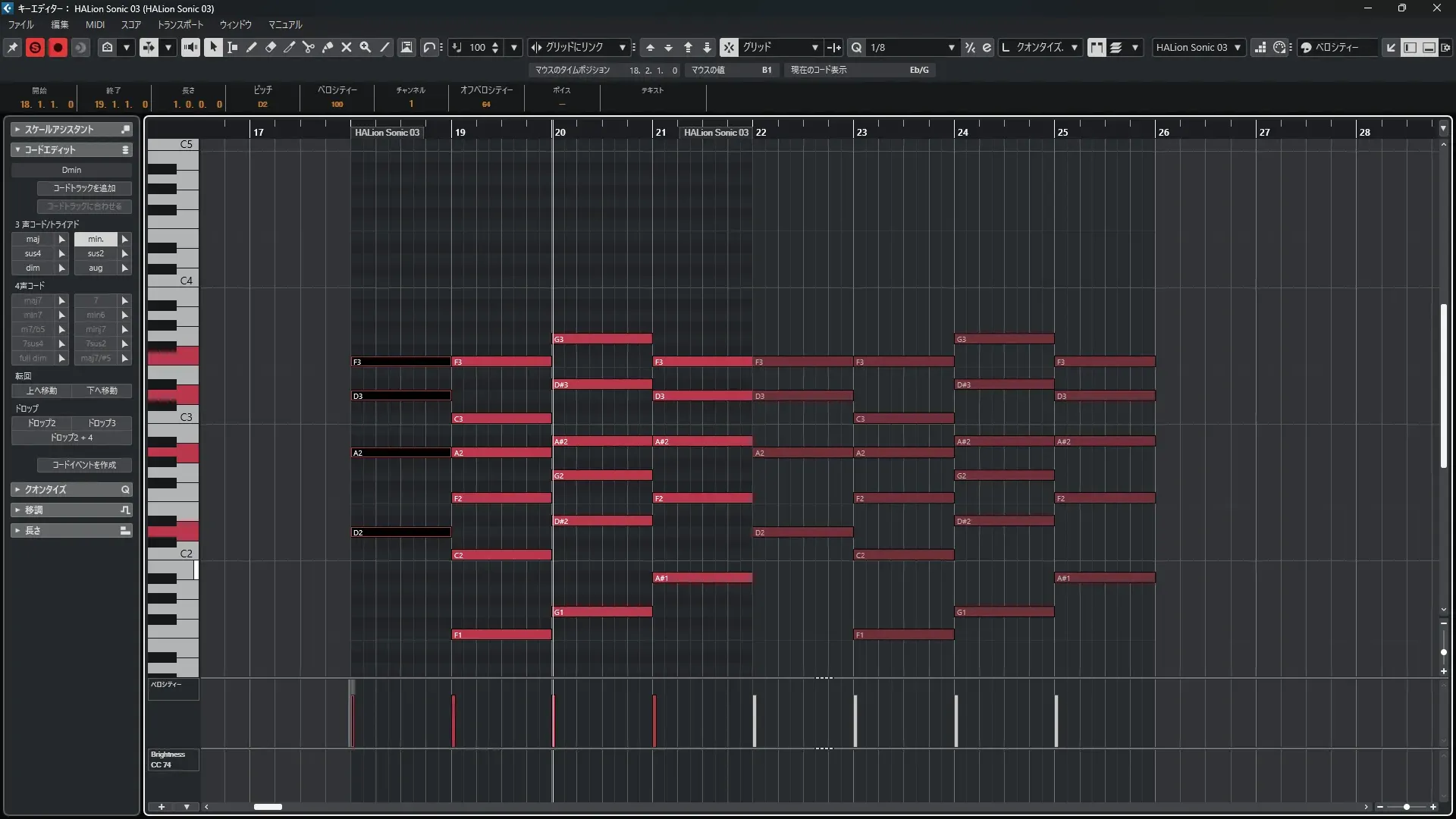Screen dimensions: 1456x819
Task: Open the トランスポート menu
Action: tap(180, 24)
